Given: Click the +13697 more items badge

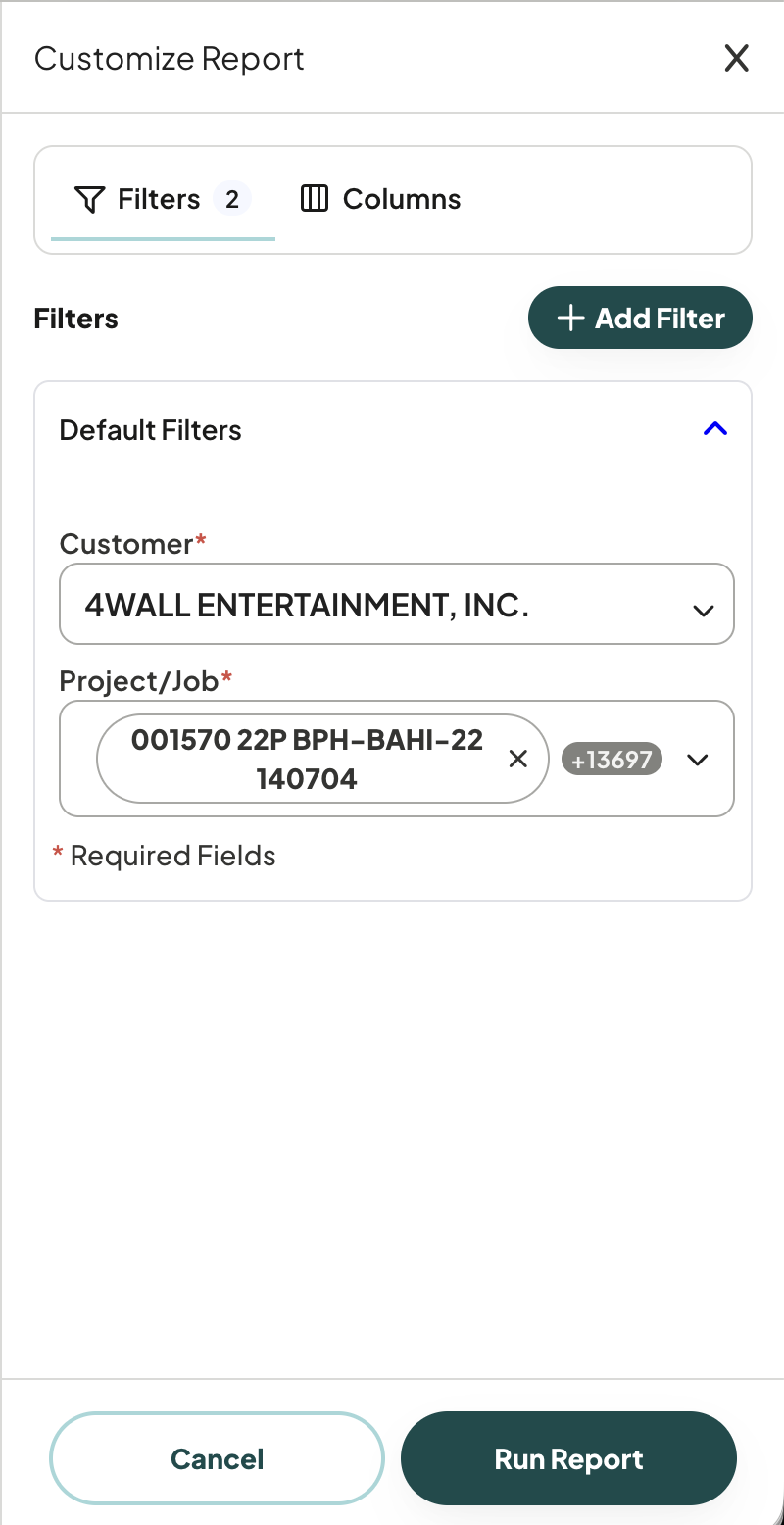Looking at the screenshot, I should click(x=612, y=760).
